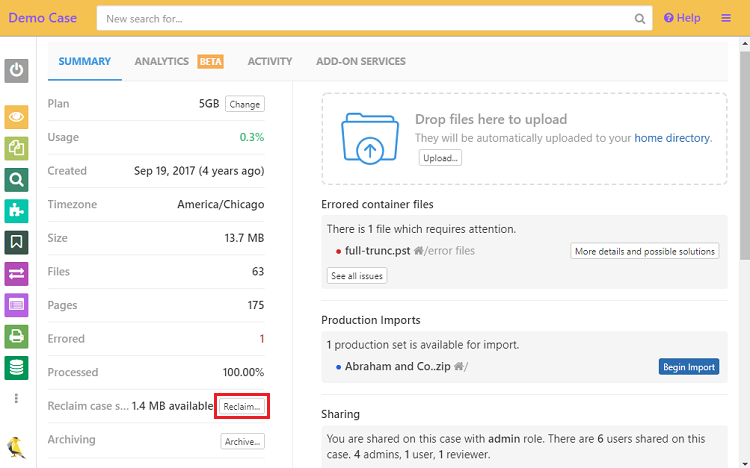Open the eye review icon in sidebar
750x468 pixels.
tap(17, 116)
